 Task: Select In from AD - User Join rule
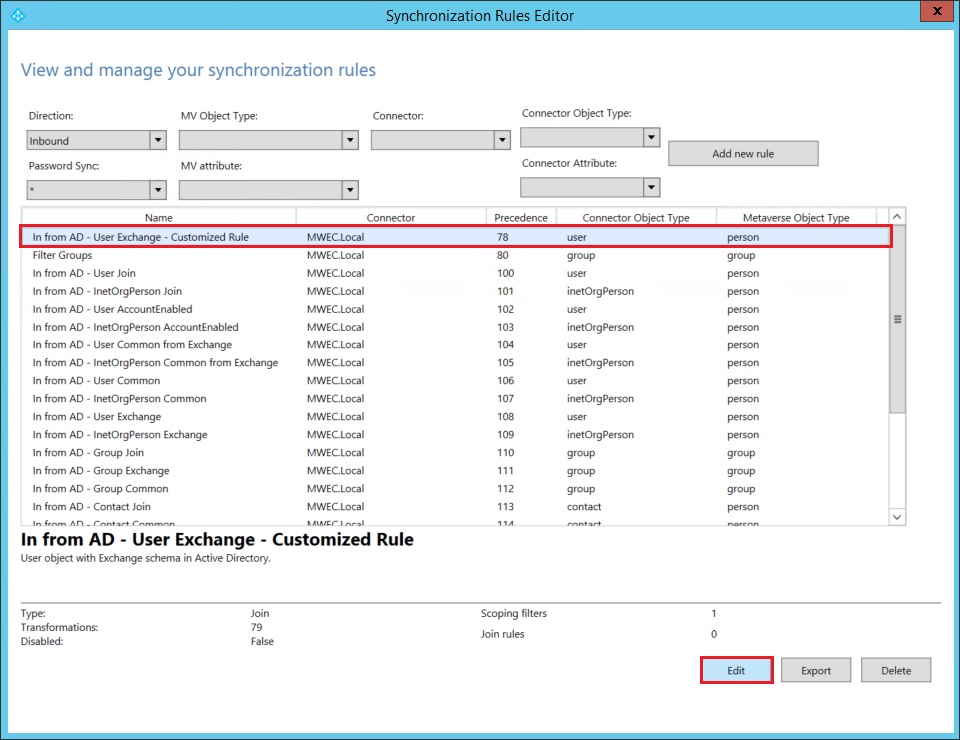coord(84,274)
